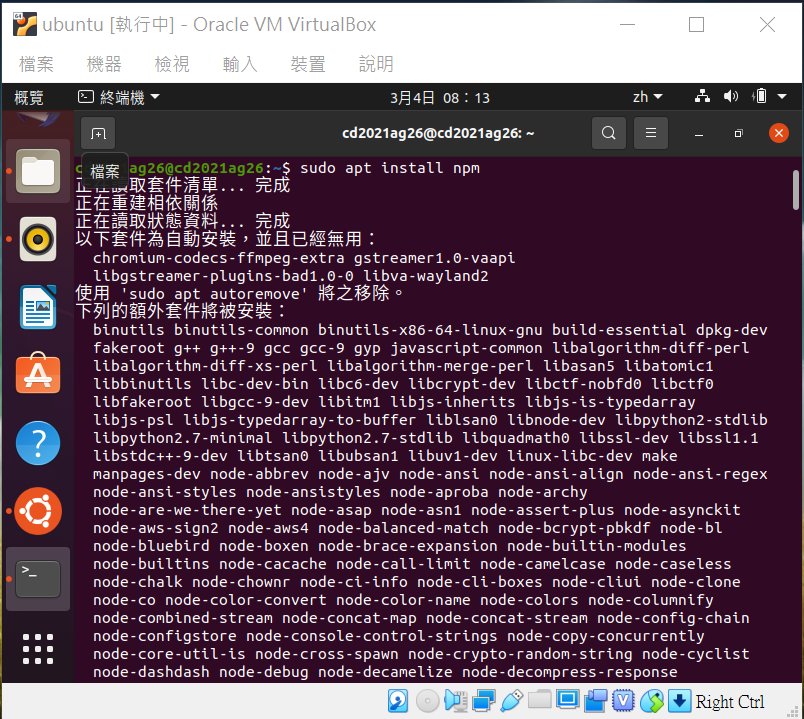Click the optical disc indicator in status bar
Image resolution: width=804 pixels, height=719 pixels.
(x=427, y=701)
